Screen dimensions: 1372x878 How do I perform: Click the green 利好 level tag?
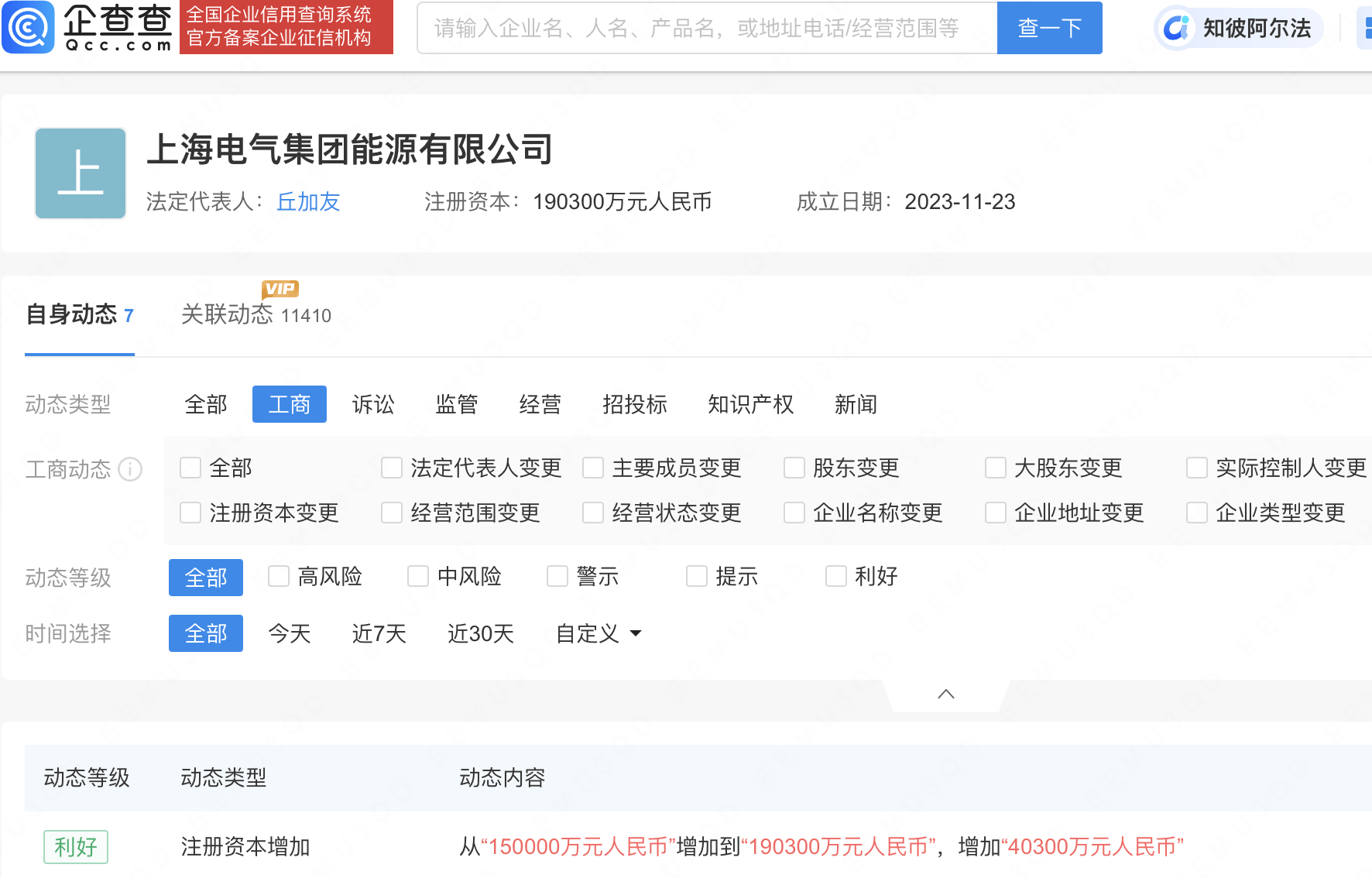tap(75, 847)
